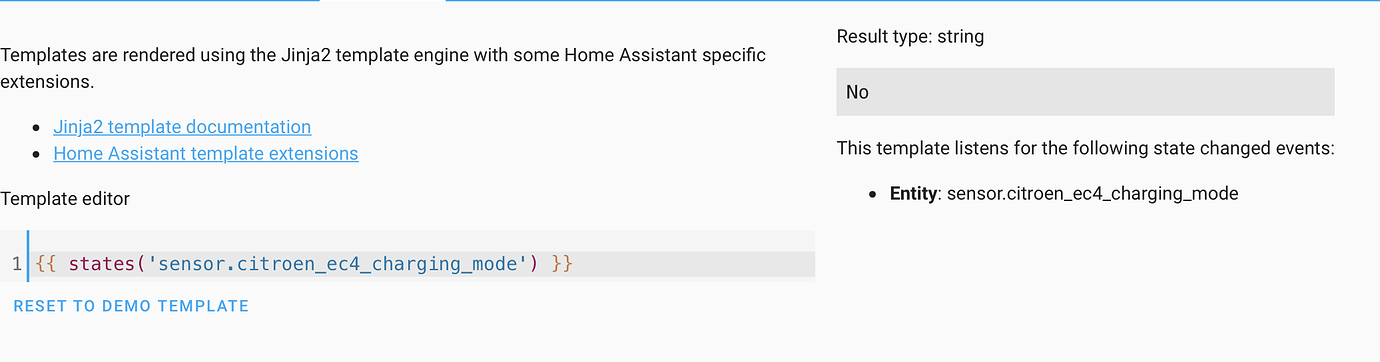The width and height of the screenshot is (1380, 362).
Task: Click the Jinja2 template engine intro paragraph
Action: 383,68
